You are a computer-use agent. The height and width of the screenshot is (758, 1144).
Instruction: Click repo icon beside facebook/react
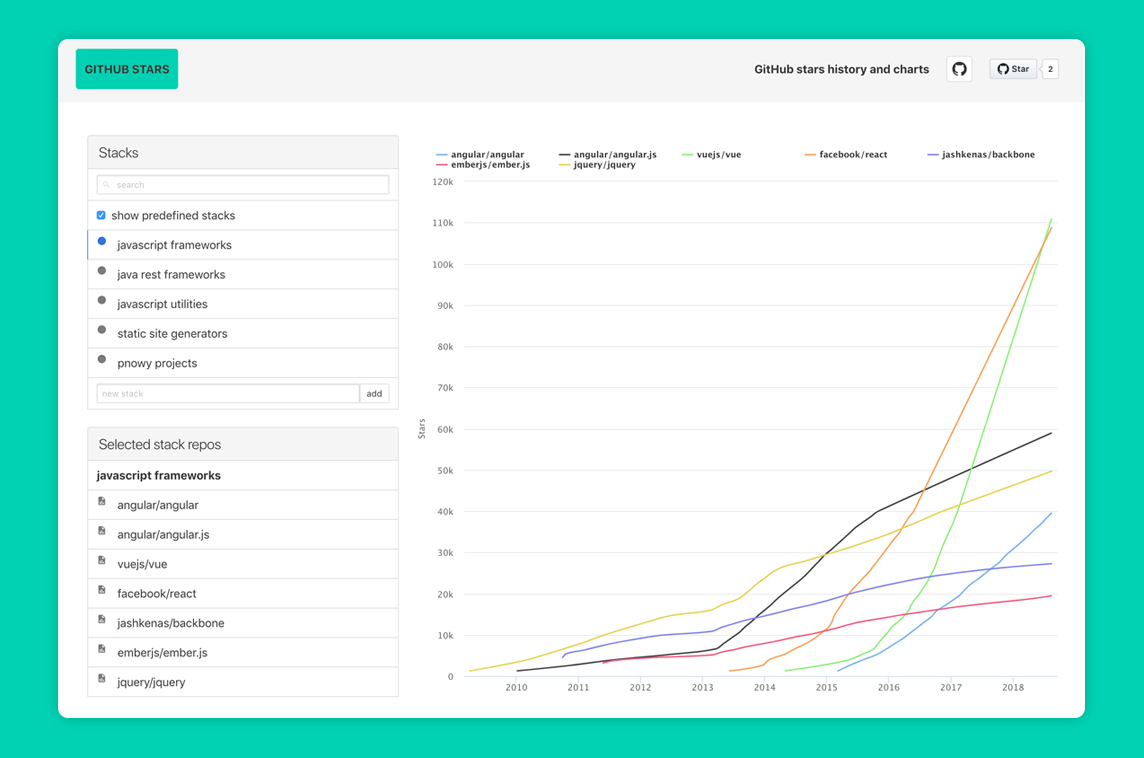101,589
